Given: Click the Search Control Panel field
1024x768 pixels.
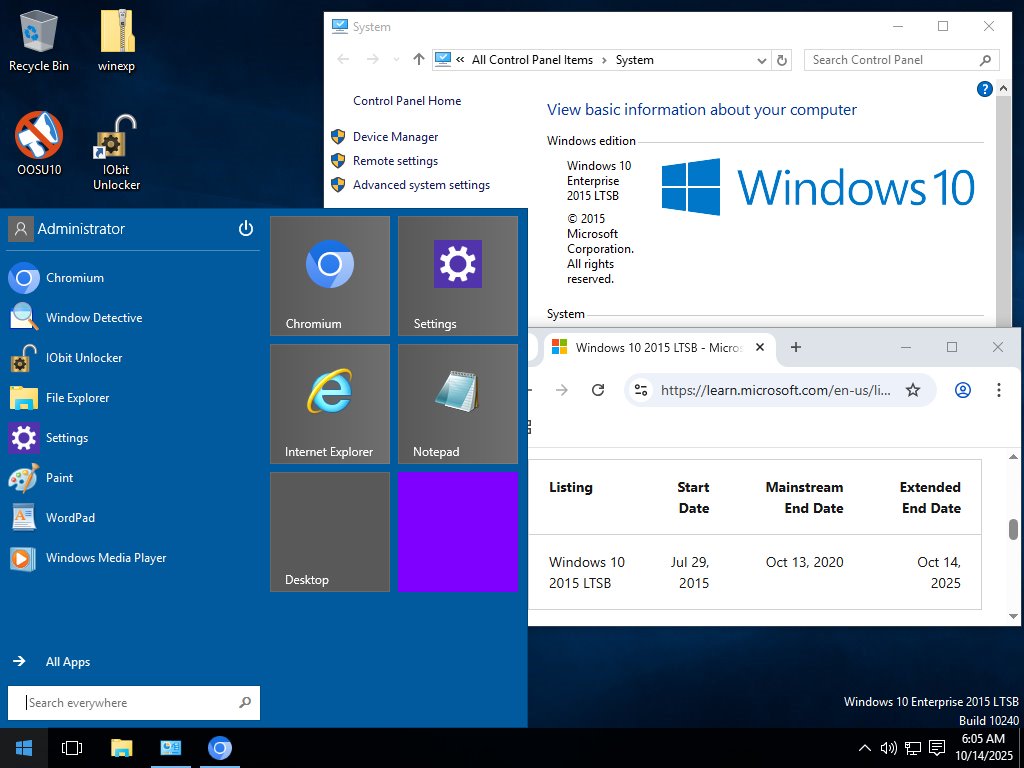Looking at the screenshot, I should tap(901, 60).
